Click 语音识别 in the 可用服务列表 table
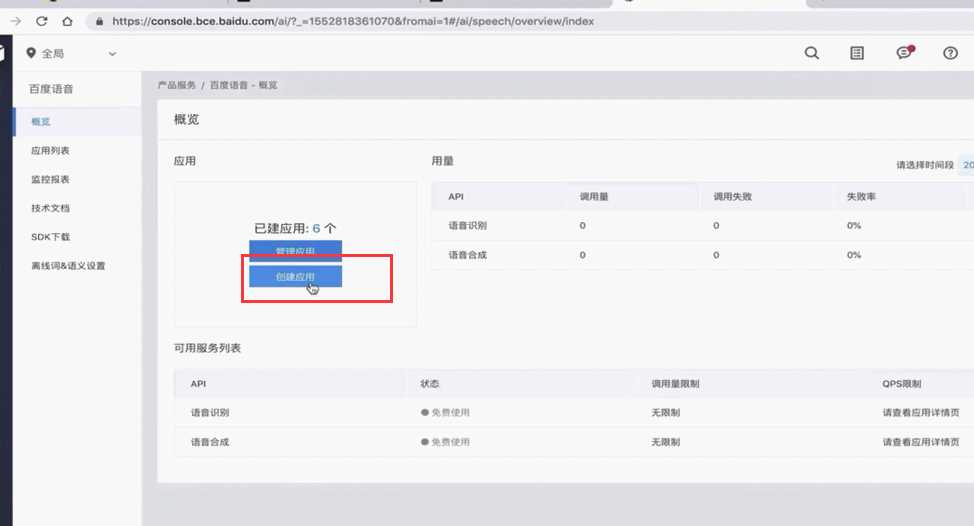This screenshot has height=526, width=974. 210,412
